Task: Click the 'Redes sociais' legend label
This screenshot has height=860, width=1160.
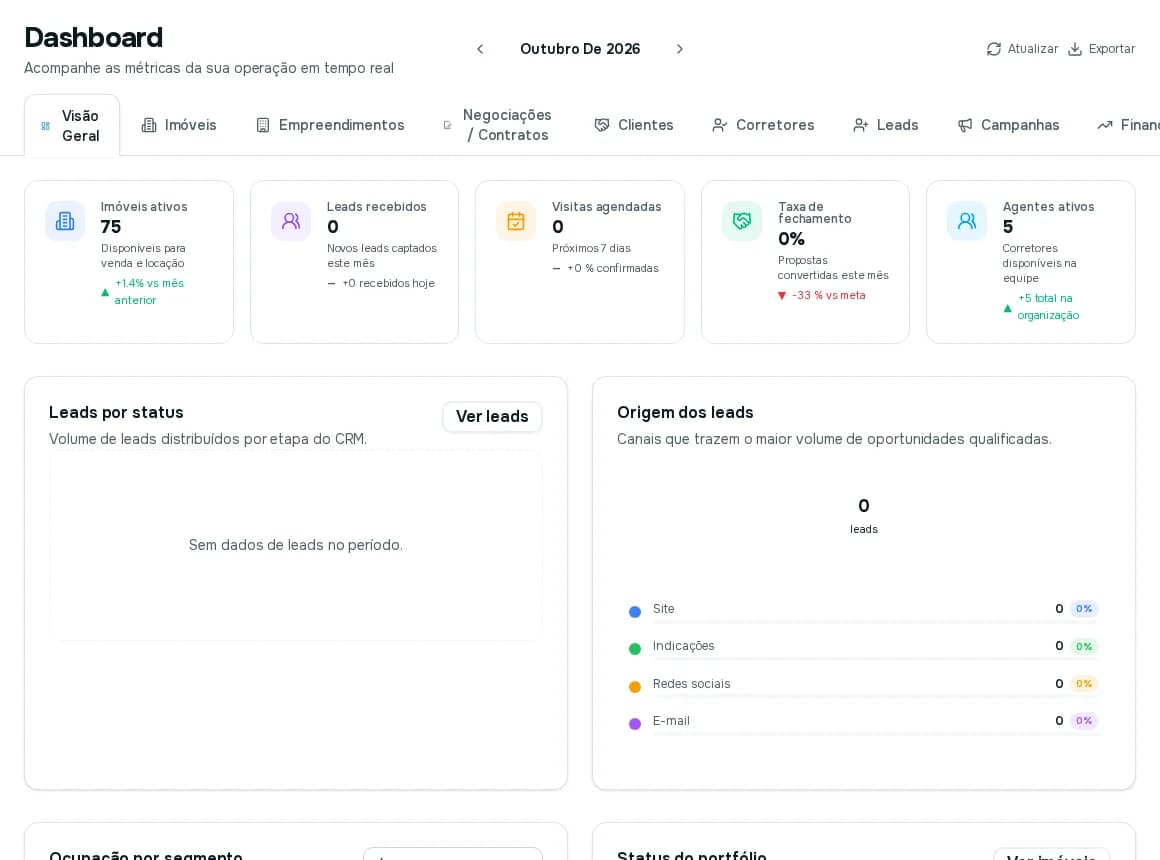Action: pos(691,684)
